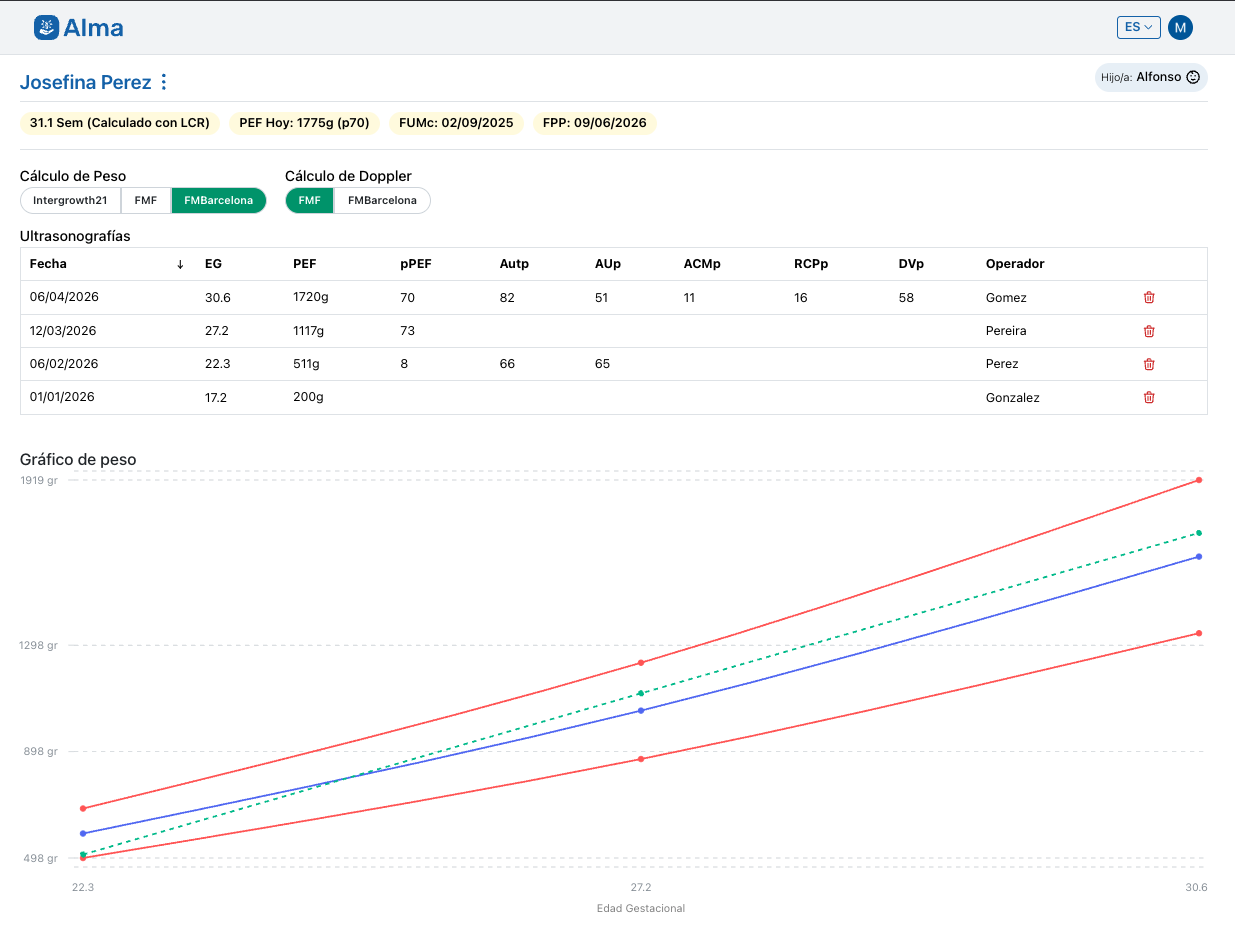Click the FPP: 09/06/2026 badge

tap(594, 123)
